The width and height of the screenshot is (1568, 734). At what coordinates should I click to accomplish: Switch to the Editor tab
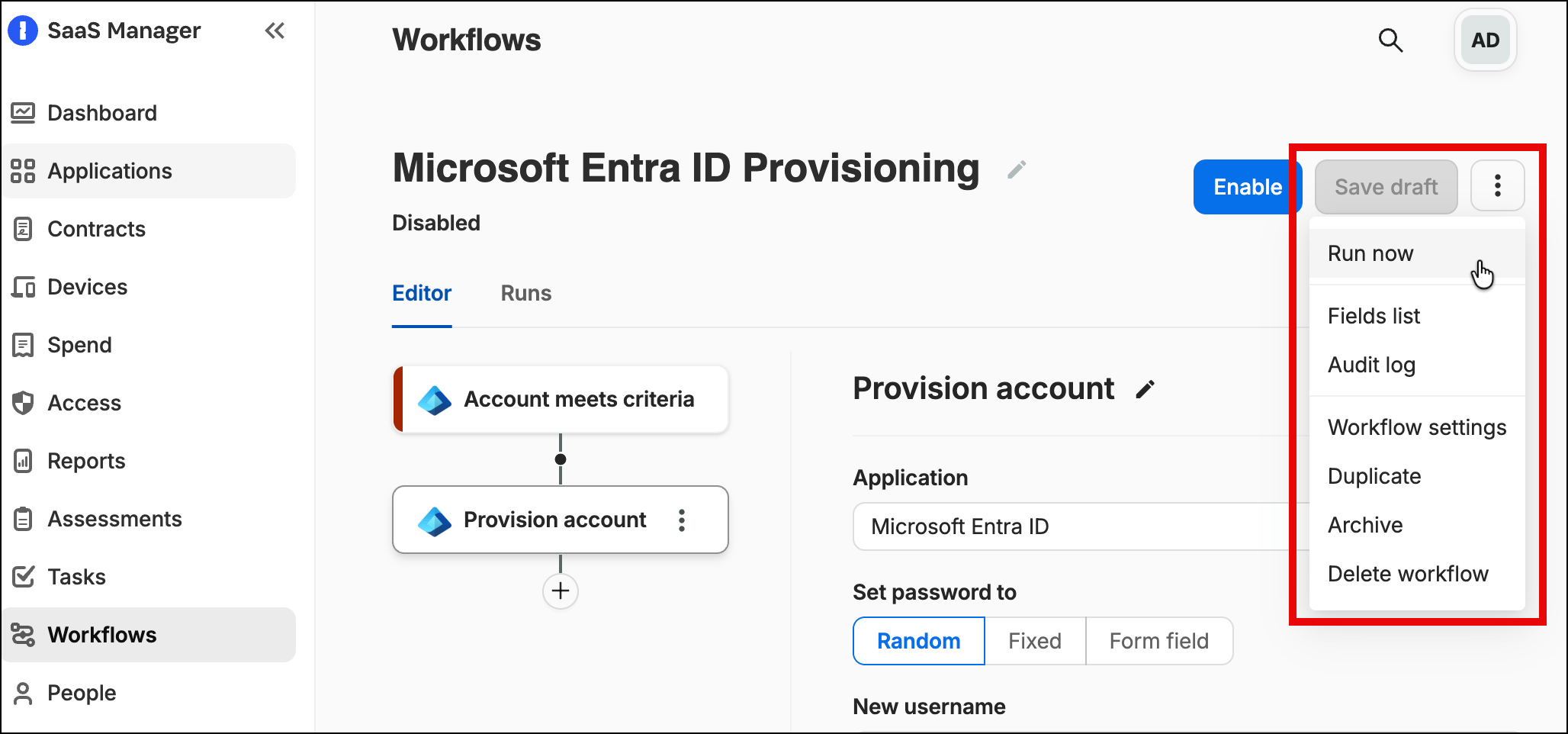point(422,294)
